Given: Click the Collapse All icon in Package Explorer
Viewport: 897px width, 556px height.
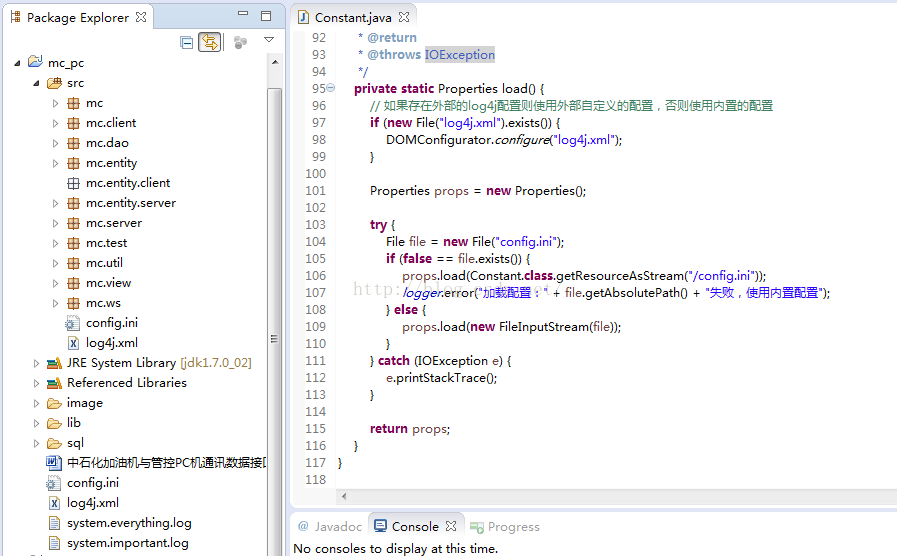Looking at the screenshot, I should (186, 42).
